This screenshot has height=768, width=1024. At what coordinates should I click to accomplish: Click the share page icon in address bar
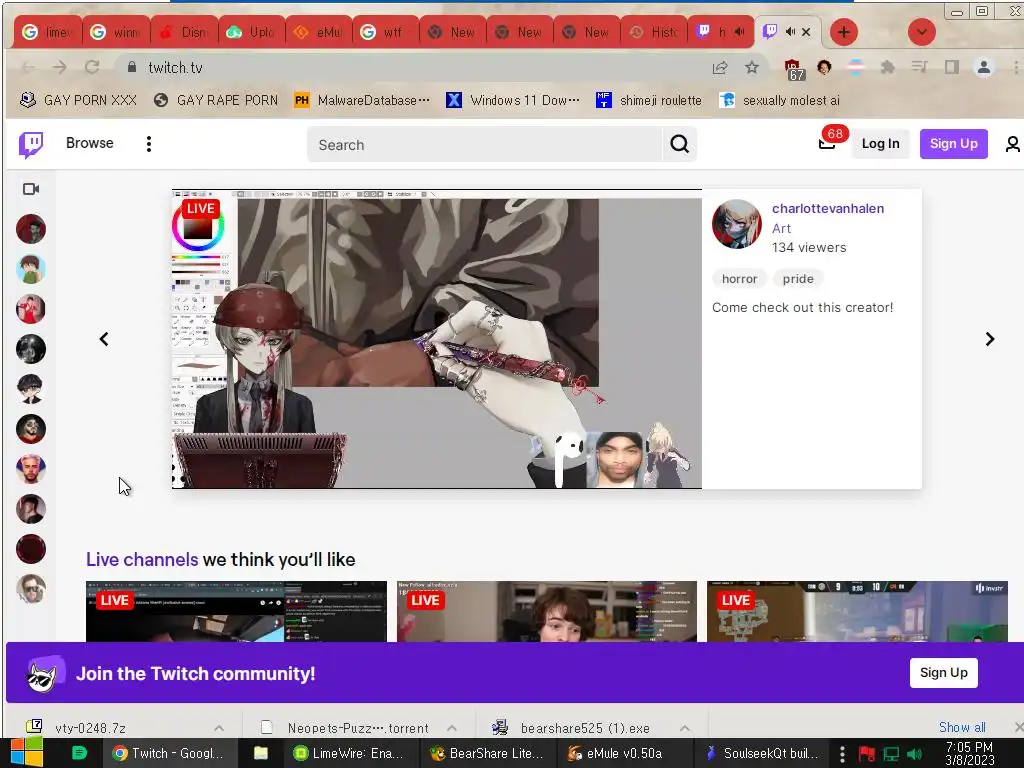coord(720,67)
